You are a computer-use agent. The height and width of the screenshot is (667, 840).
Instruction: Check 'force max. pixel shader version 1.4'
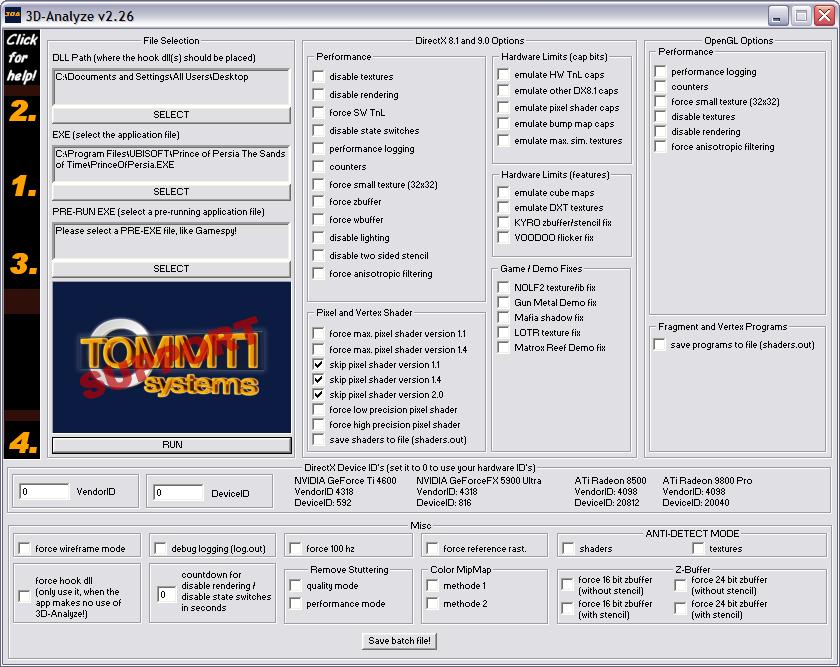coord(319,349)
